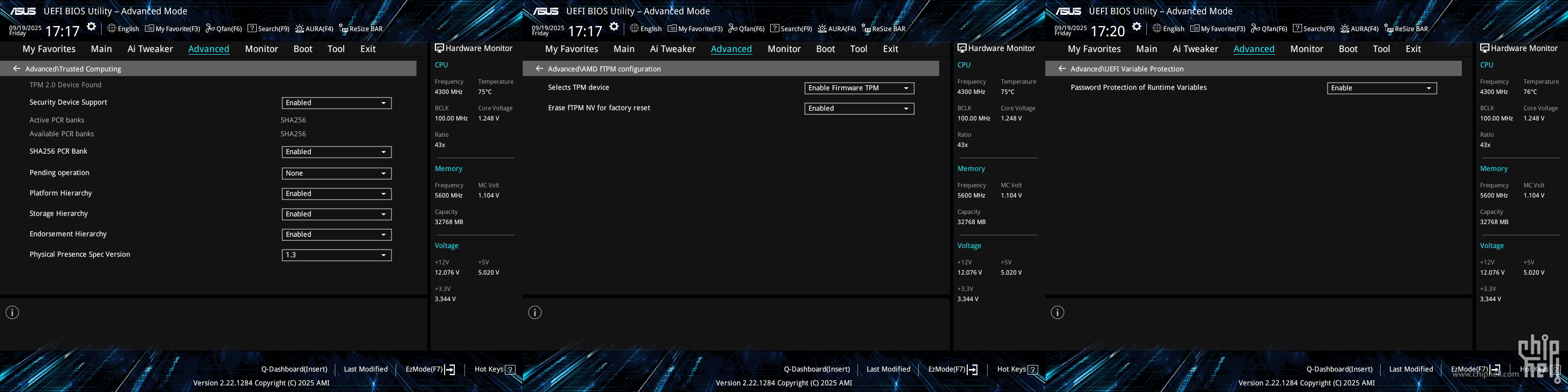Open Physical Presence Spec Version dropdown

(336, 254)
